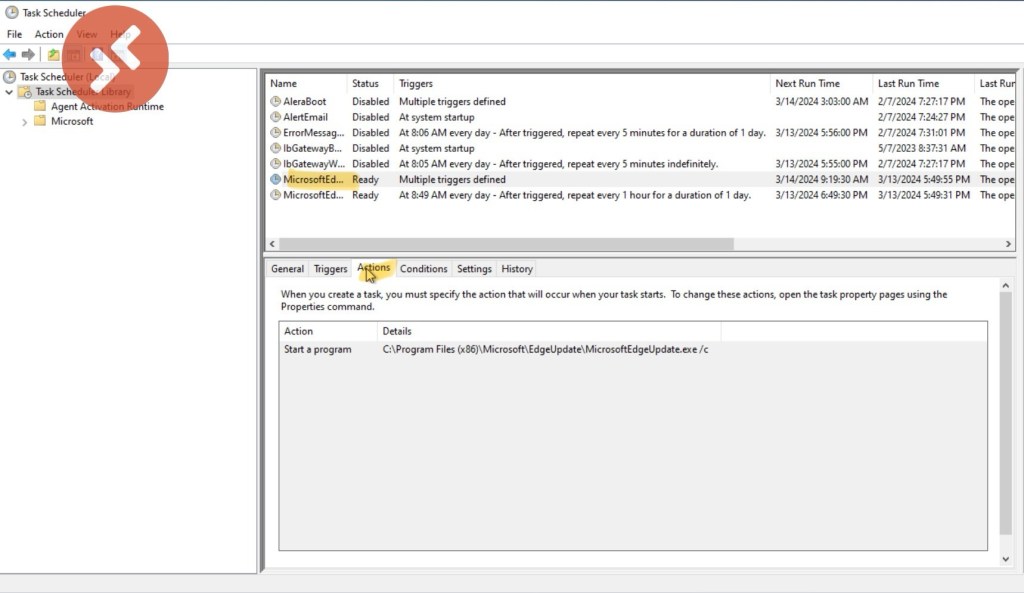Click the Forward arrow toolbar icon
1024x593 pixels.
click(x=28, y=54)
